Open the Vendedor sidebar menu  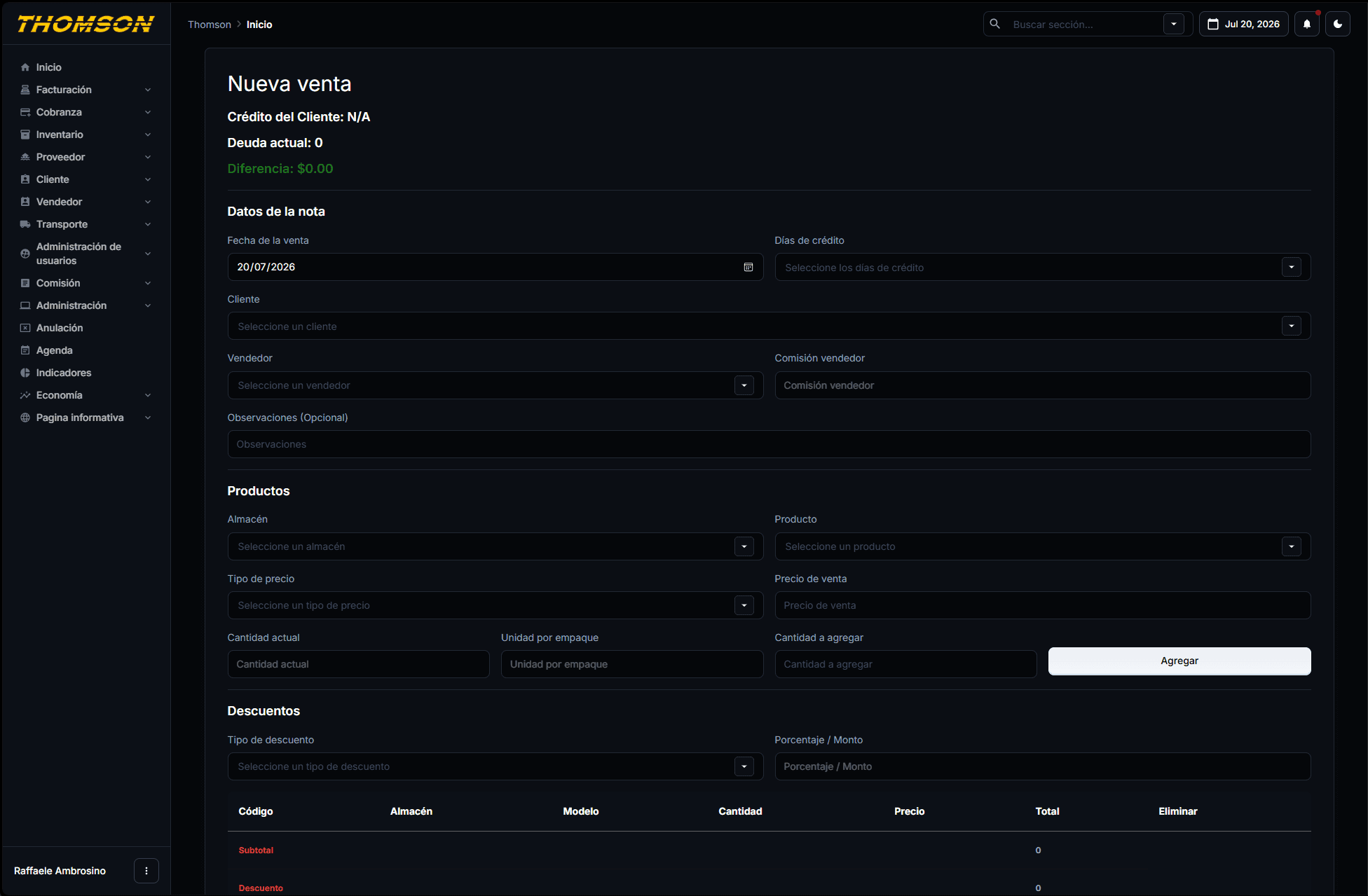[x=86, y=202]
